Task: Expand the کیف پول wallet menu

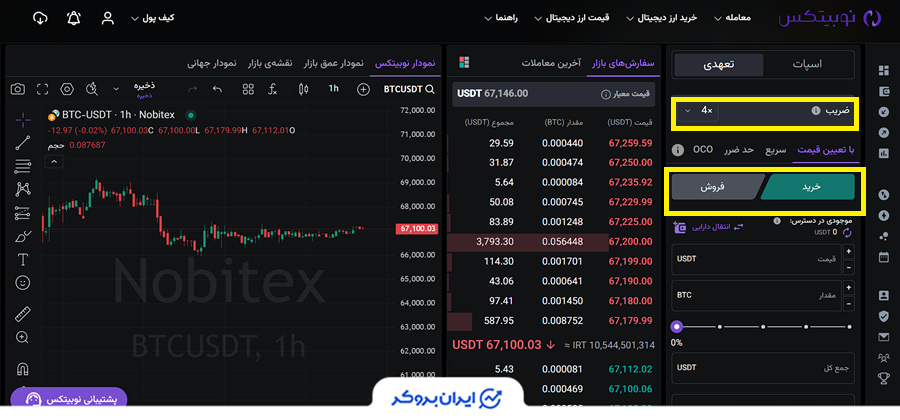Action: click(x=152, y=18)
